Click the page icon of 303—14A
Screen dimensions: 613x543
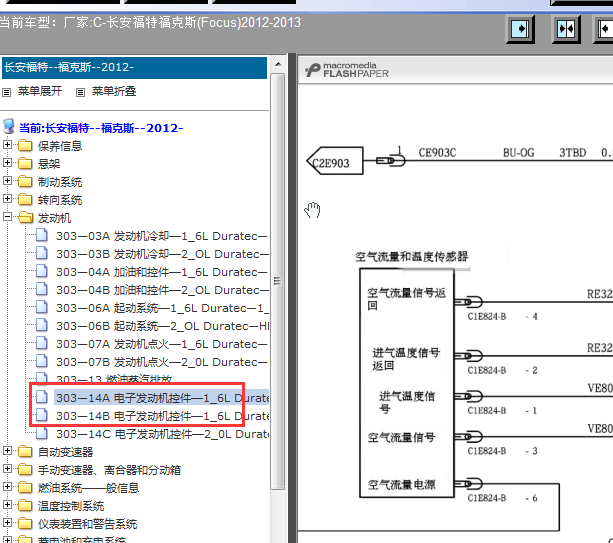coord(42,398)
